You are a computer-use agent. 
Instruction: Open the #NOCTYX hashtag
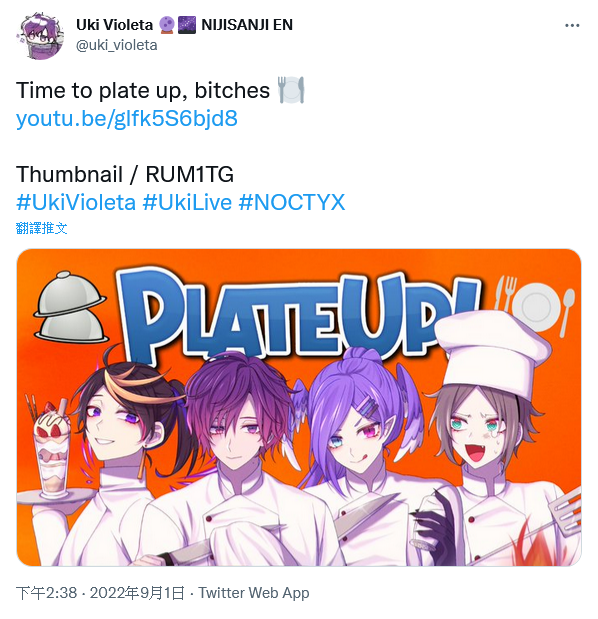(x=292, y=203)
